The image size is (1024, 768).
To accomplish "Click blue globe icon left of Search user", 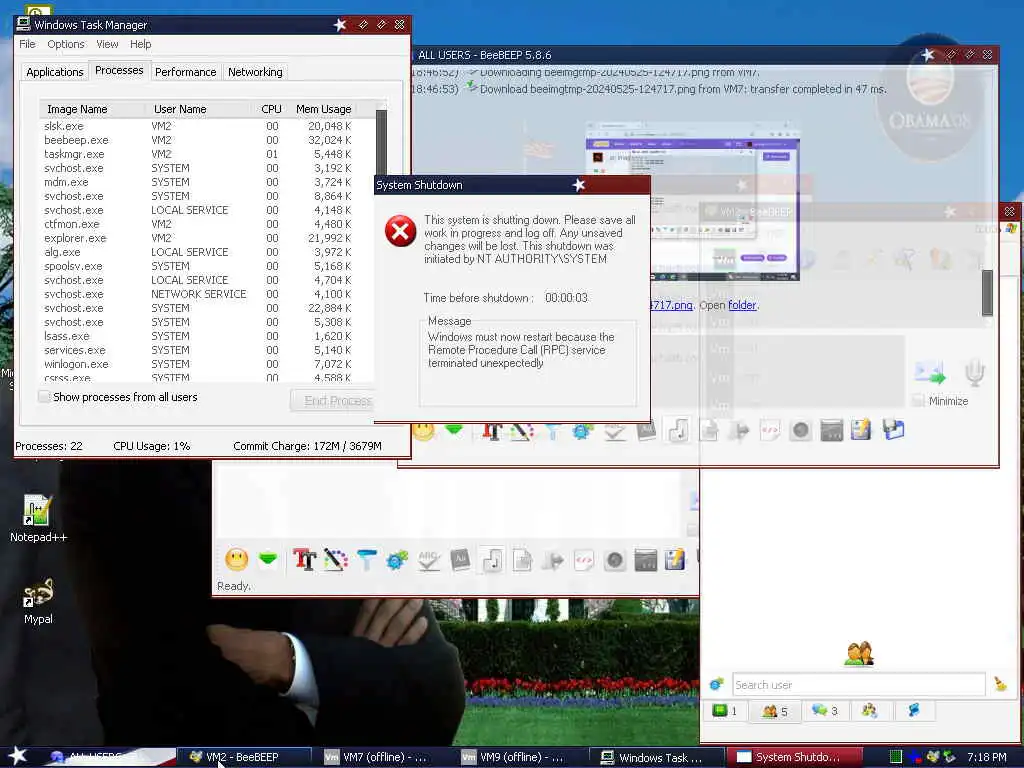I will pyautogui.click(x=716, y=684).
